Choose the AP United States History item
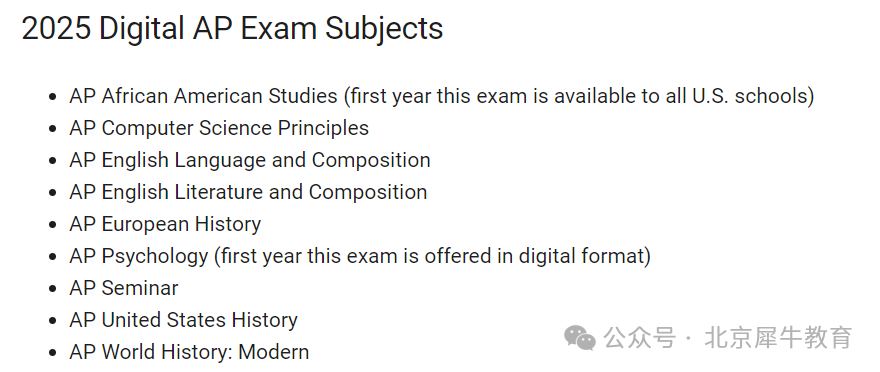880x372 pixels. pyautogui.click(x=184, y=320)
